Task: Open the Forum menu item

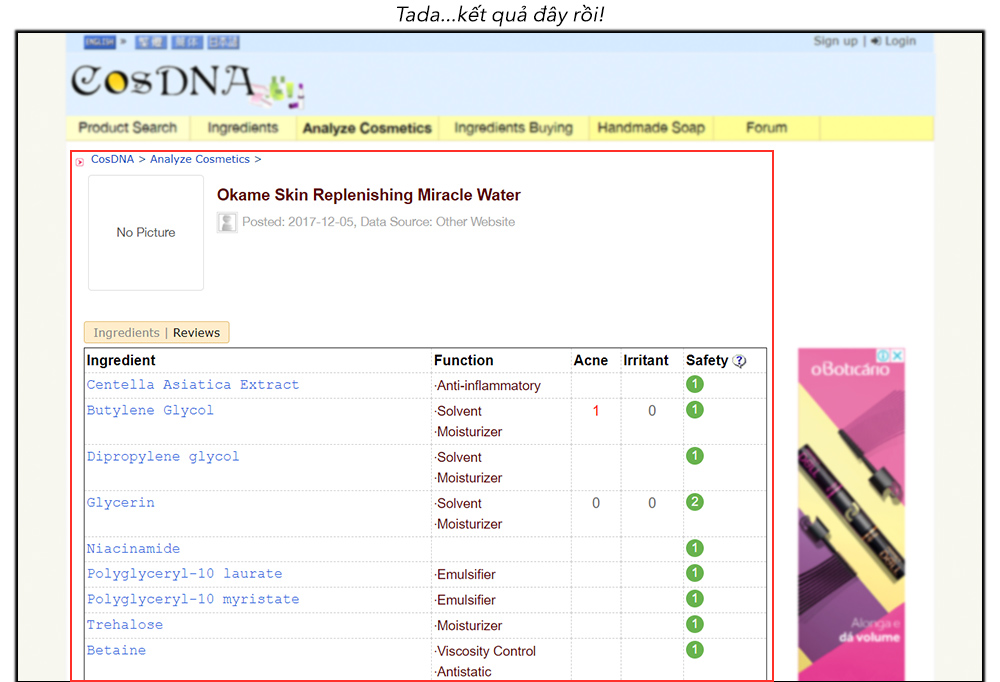Action: (x=767, y=128)
